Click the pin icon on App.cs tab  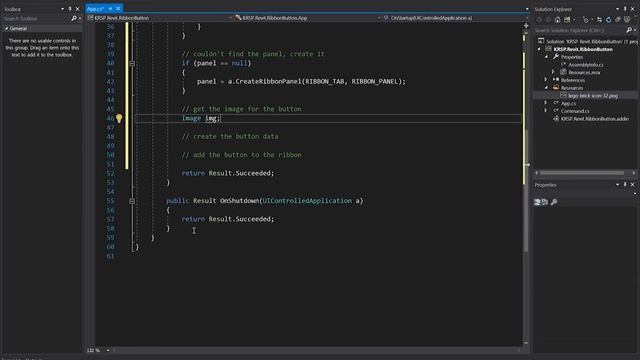coord(111,9)
